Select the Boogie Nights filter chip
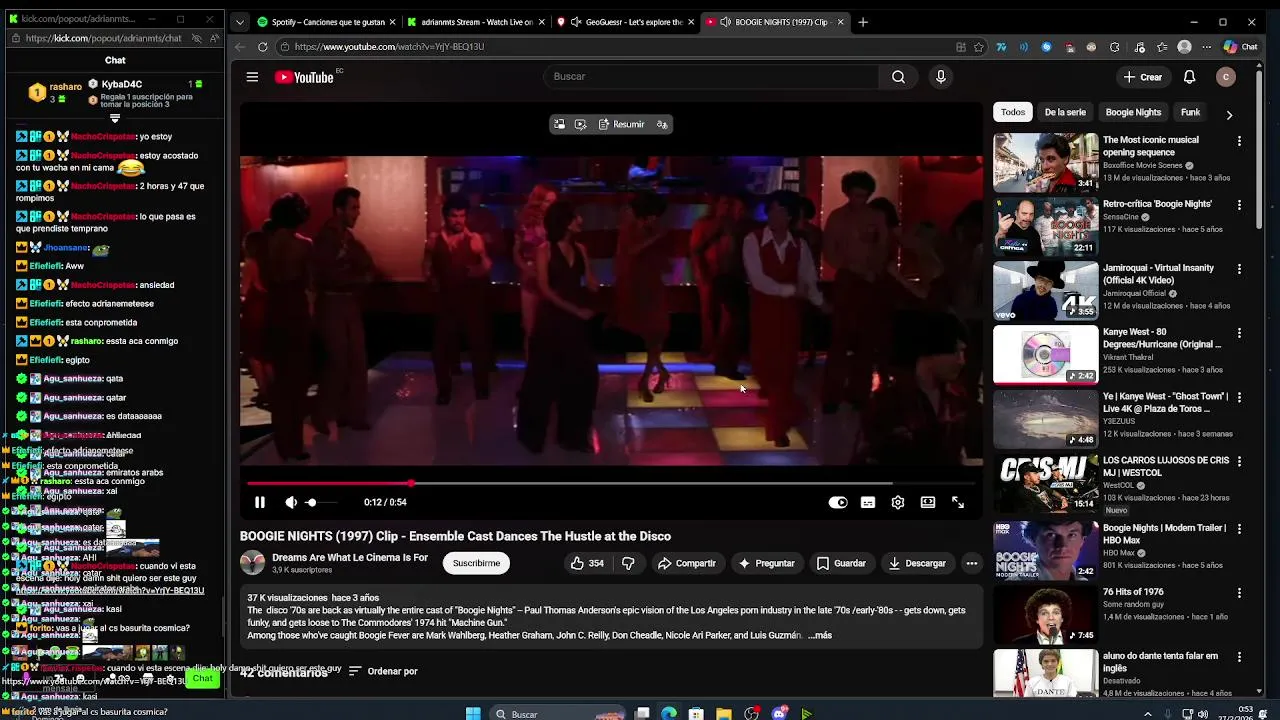The image size is (1280, 720). click(1133, 113)
